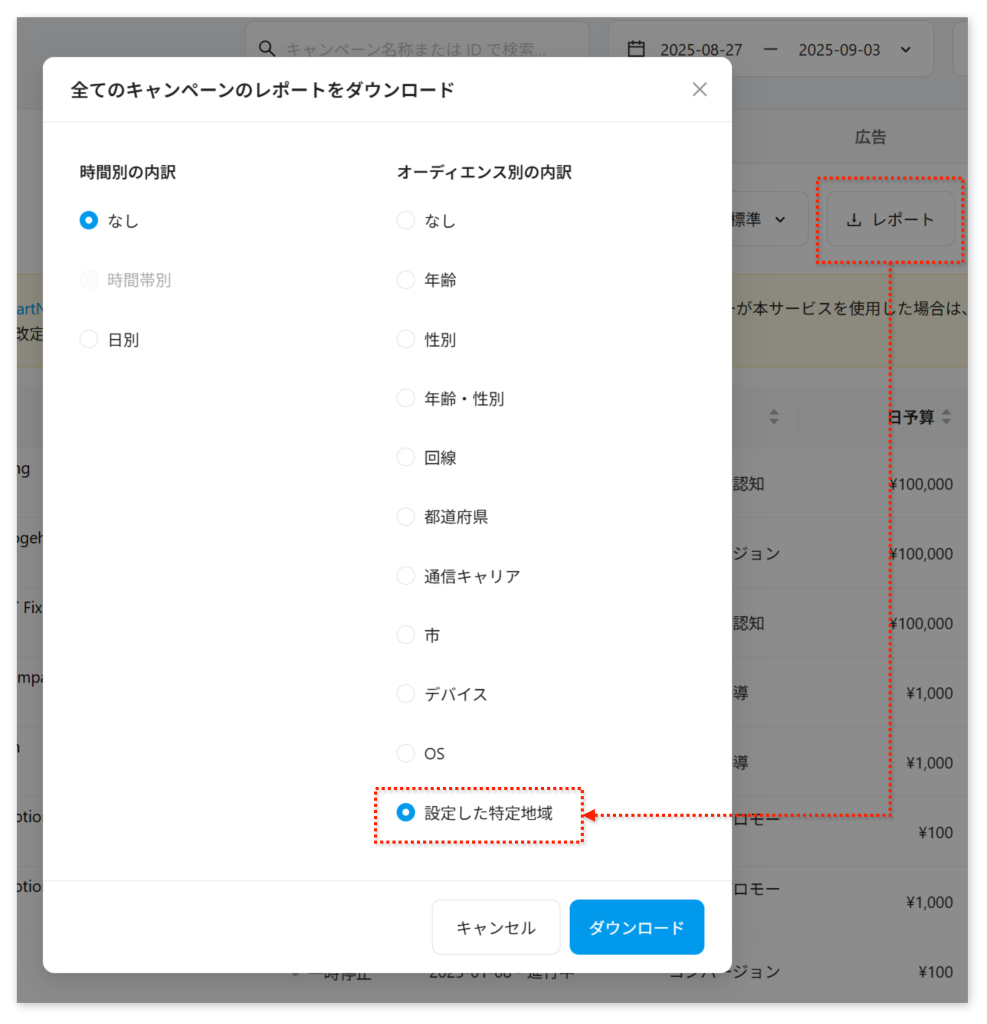Viewport: 987px width, 1024px height.
Task: Click the blue ダウンロード button
Action: pyautogui.click(x=636, y=928)
